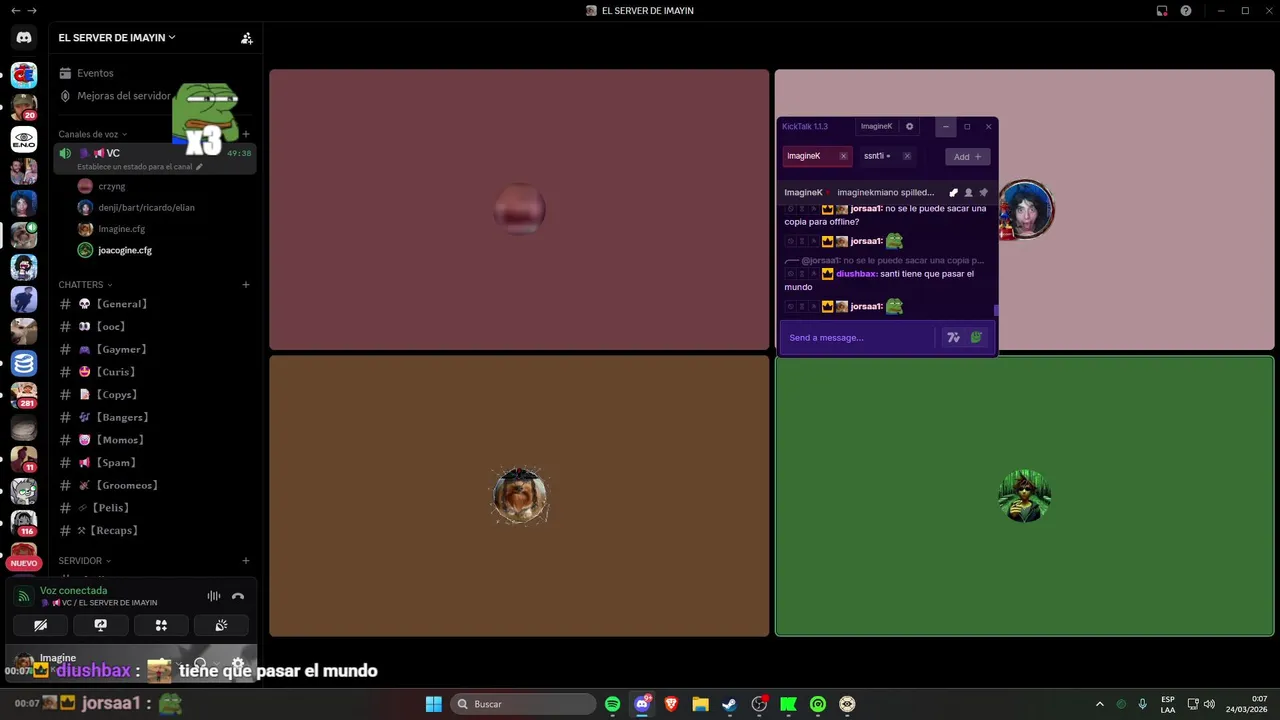This screenshot has height=720, width=1280.
Task: Click Add + chatroom button in KickTalk
Action: 967,157
